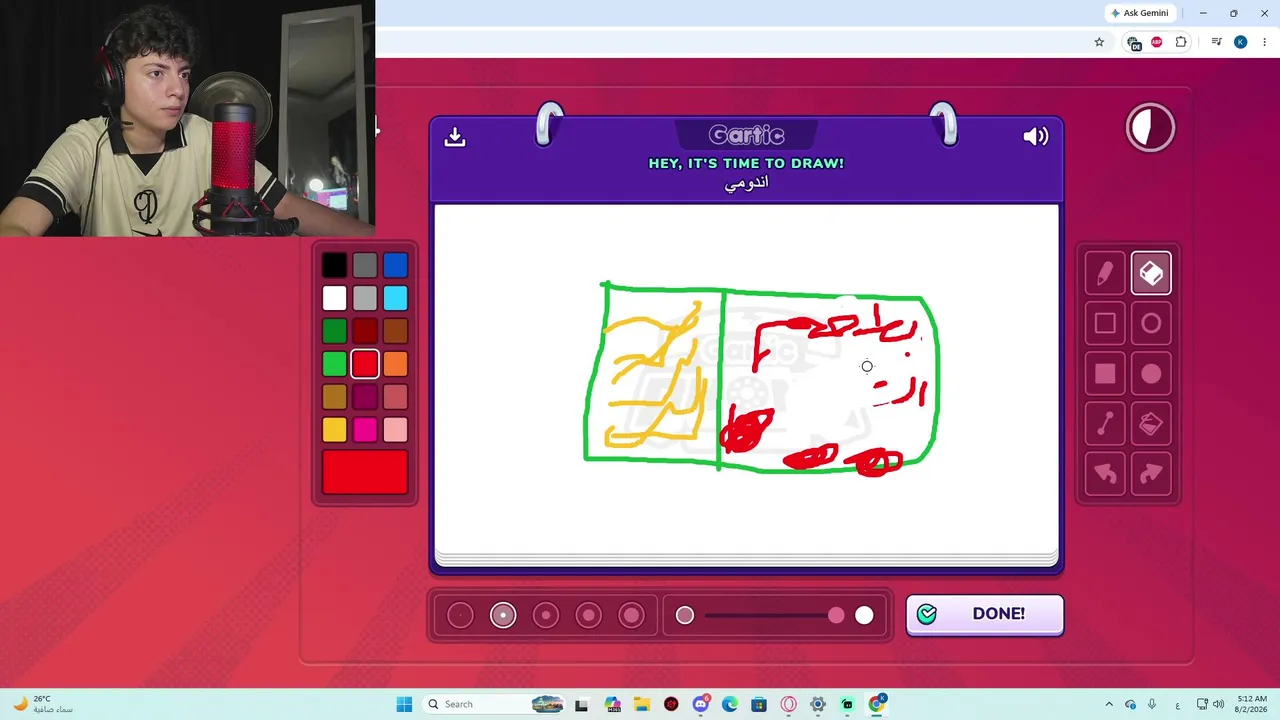Select the smallest brush size

click(460, 615)
